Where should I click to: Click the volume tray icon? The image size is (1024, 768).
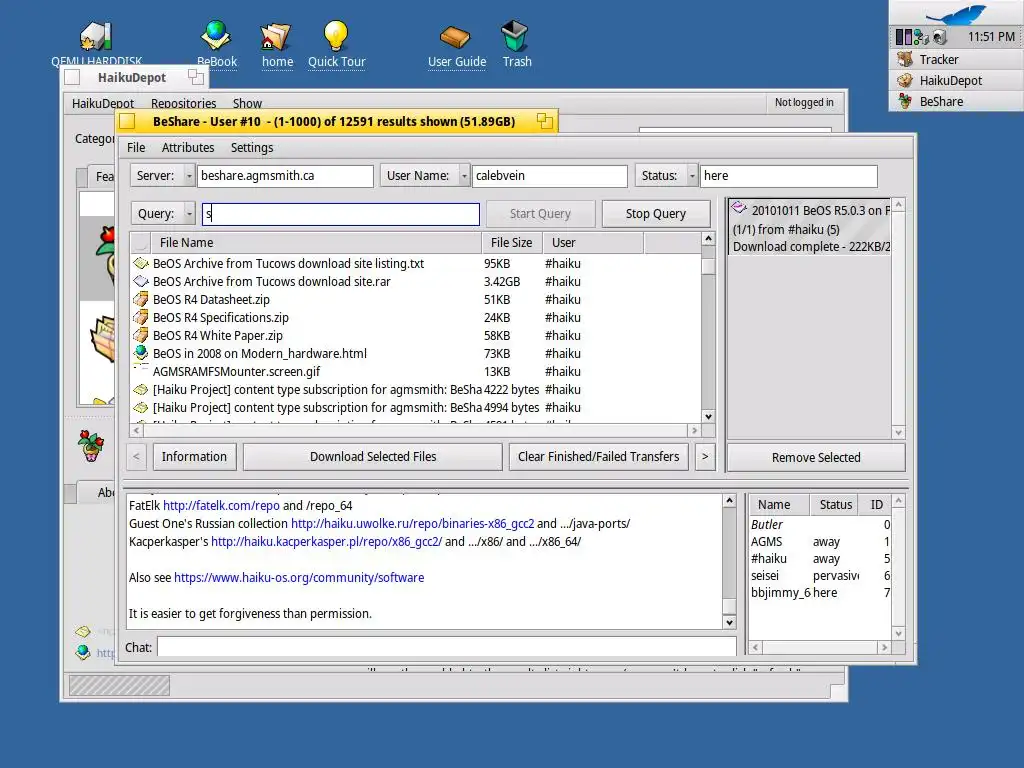[939, 37]
